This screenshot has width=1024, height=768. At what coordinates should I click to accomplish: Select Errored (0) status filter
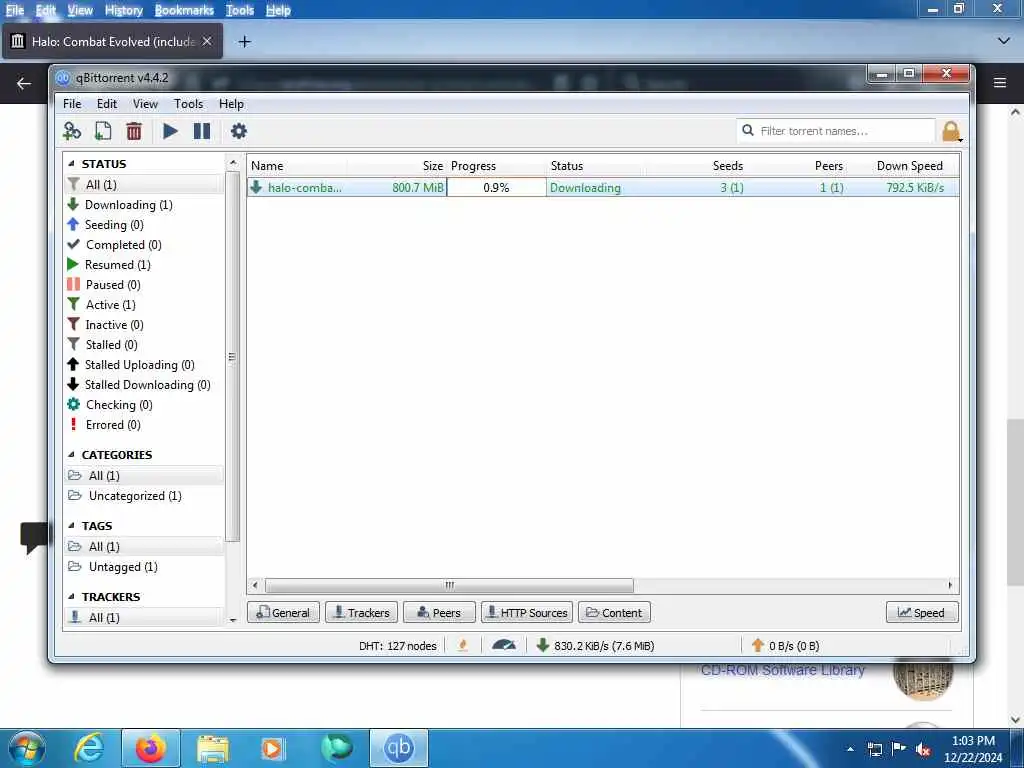(113, 425)
